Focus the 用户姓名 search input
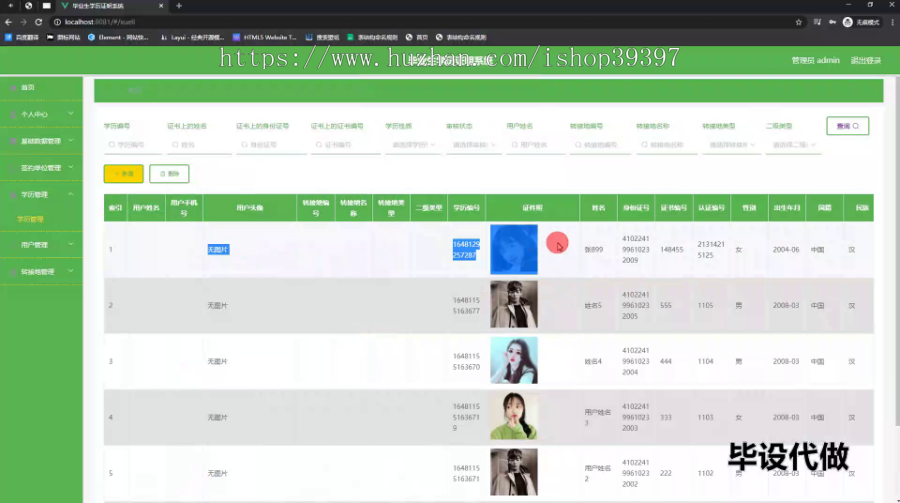Screen dimensions: 900x503 click(535, 145)
